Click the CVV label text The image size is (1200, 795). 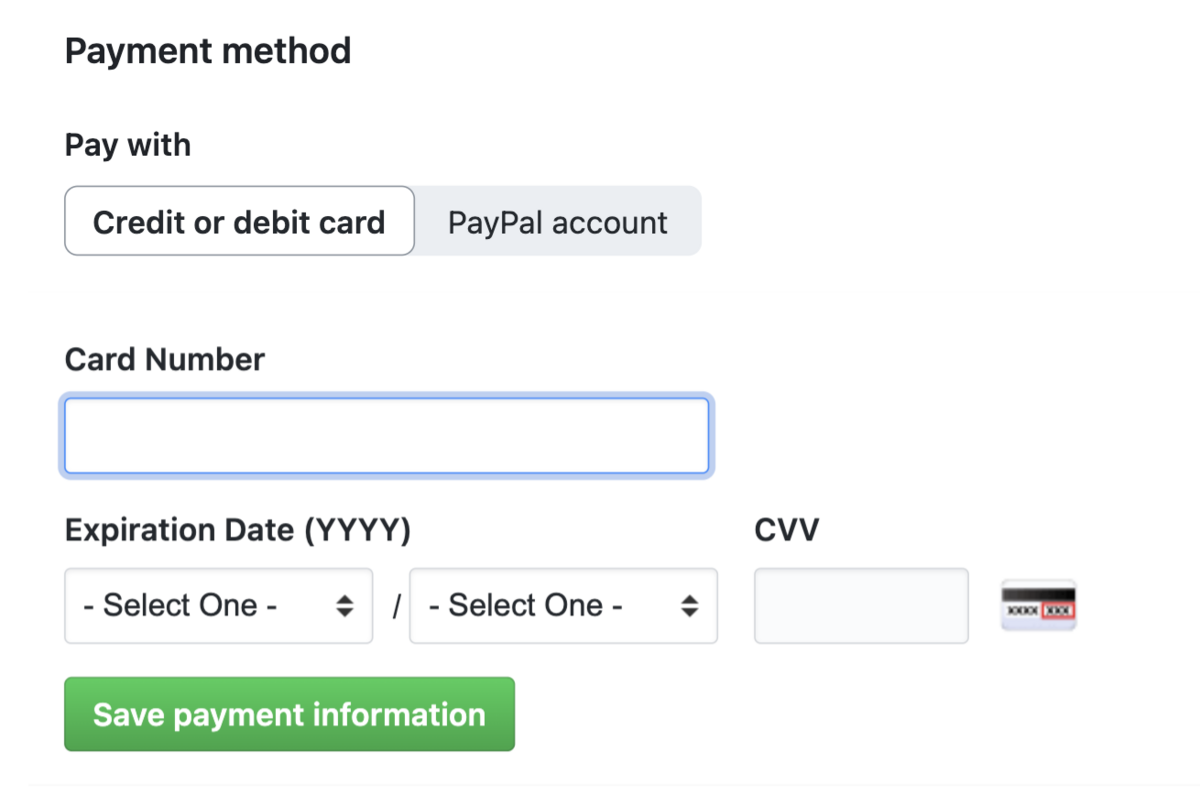pos(786,530)
